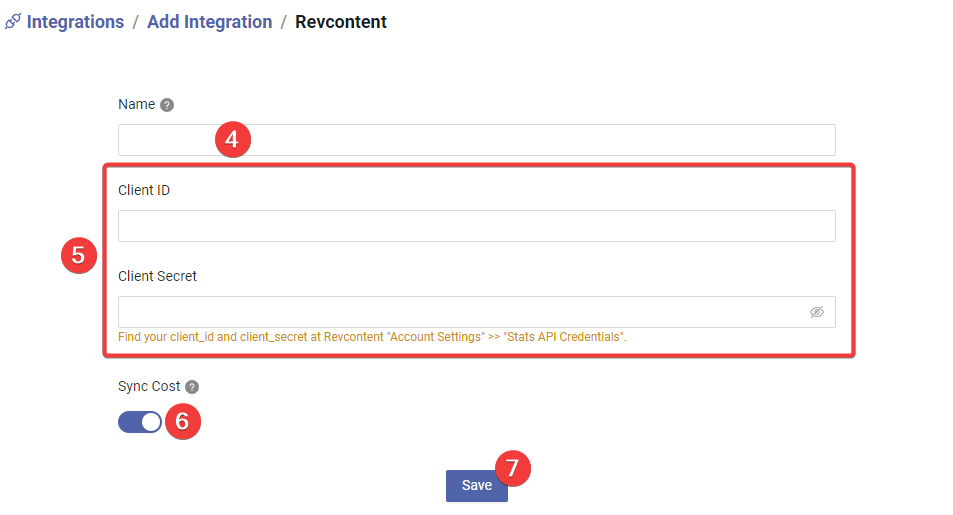Focus the Name input field
This screenshot has height=515, width=953.
click(476, 140)
